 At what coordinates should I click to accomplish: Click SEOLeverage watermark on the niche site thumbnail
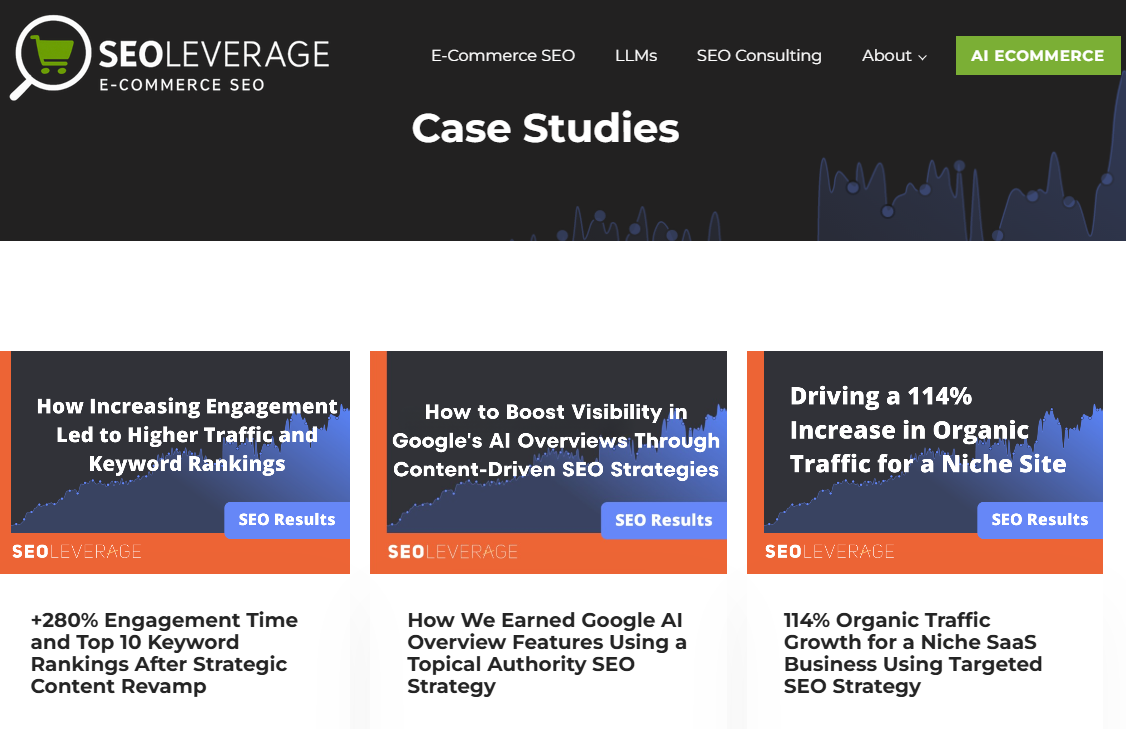829,552
